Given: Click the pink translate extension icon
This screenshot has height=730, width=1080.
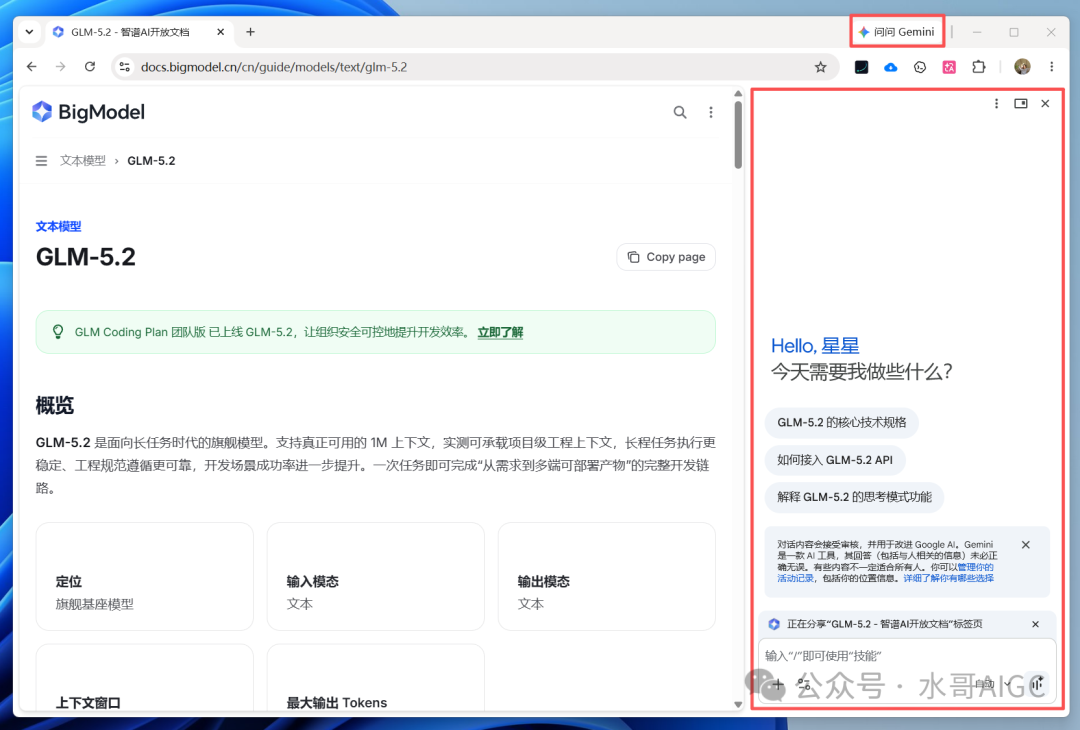Looking at the screenshot, I should click(x=949, y=67).
